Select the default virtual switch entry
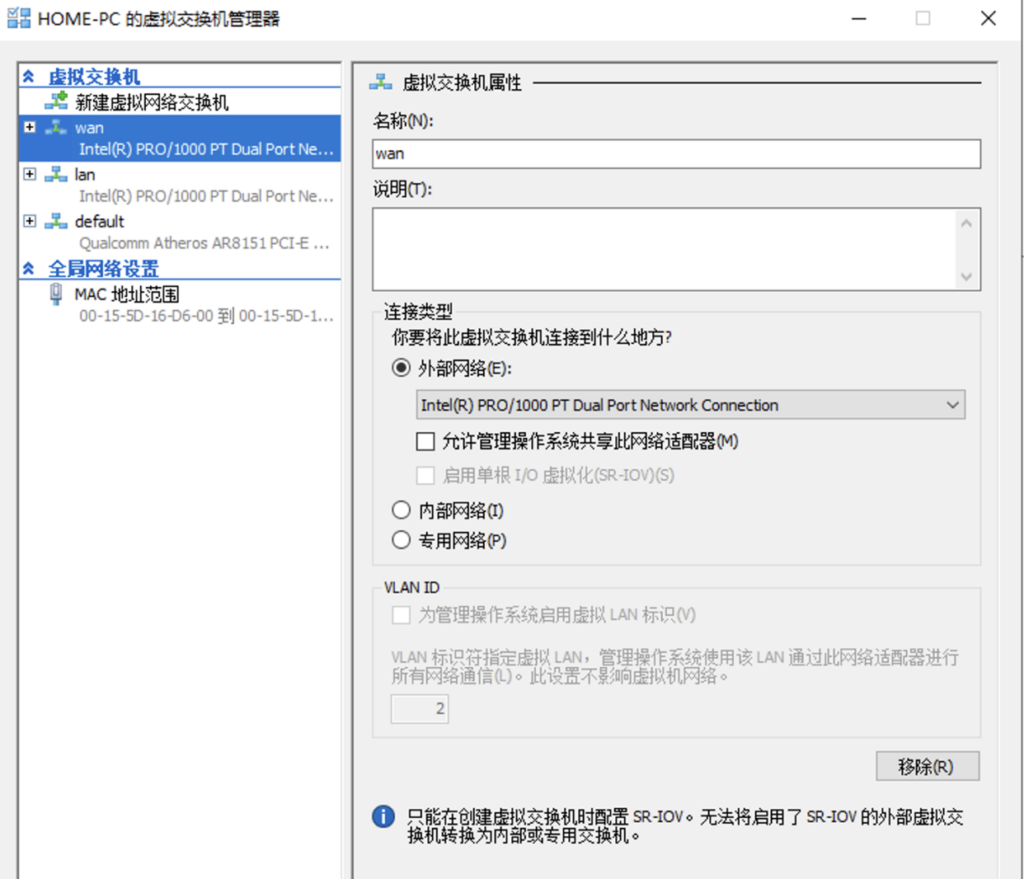Screen dimensions: 1024x879 (180, 232)
